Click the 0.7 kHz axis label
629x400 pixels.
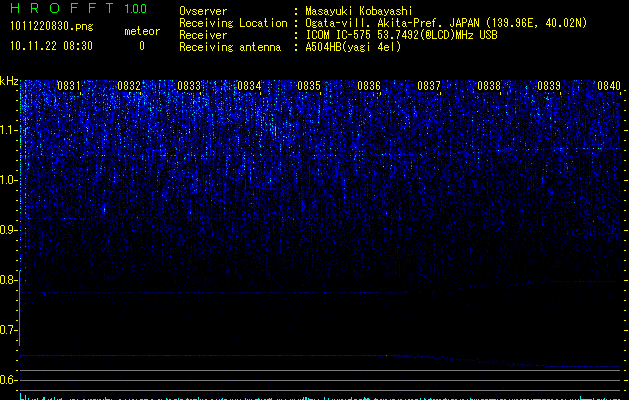(x=8, y=330)
